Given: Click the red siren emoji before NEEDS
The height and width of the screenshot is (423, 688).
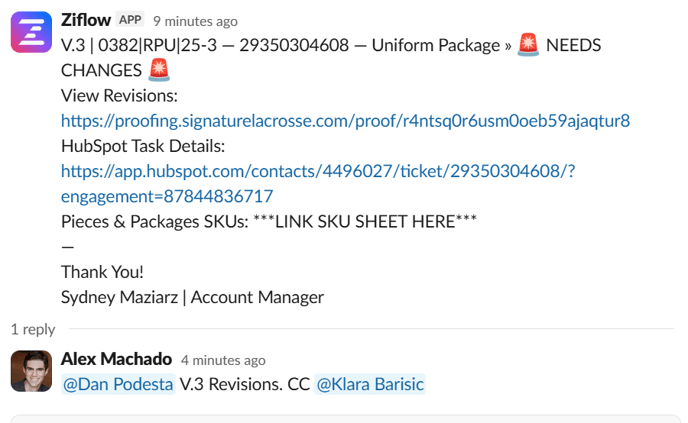Looking at the screenshot, I should point(528,45).
